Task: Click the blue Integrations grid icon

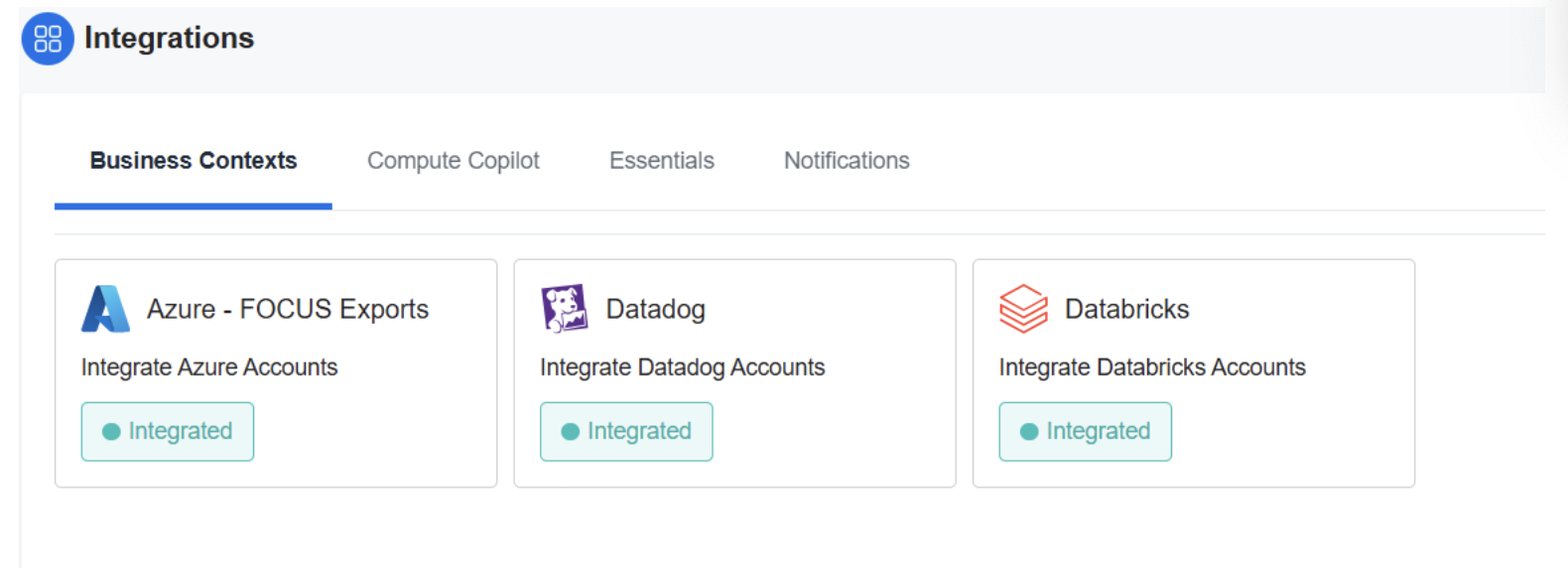Action: point(48,39)
